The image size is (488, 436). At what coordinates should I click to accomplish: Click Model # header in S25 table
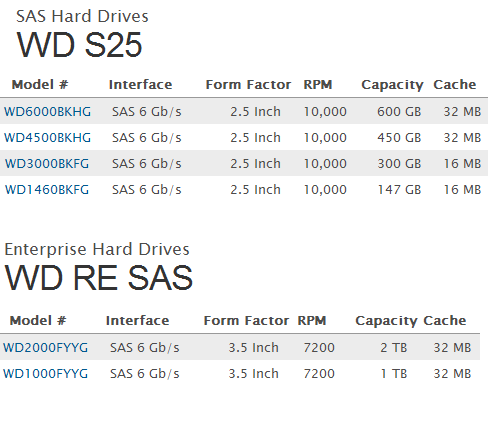point(40,85)
